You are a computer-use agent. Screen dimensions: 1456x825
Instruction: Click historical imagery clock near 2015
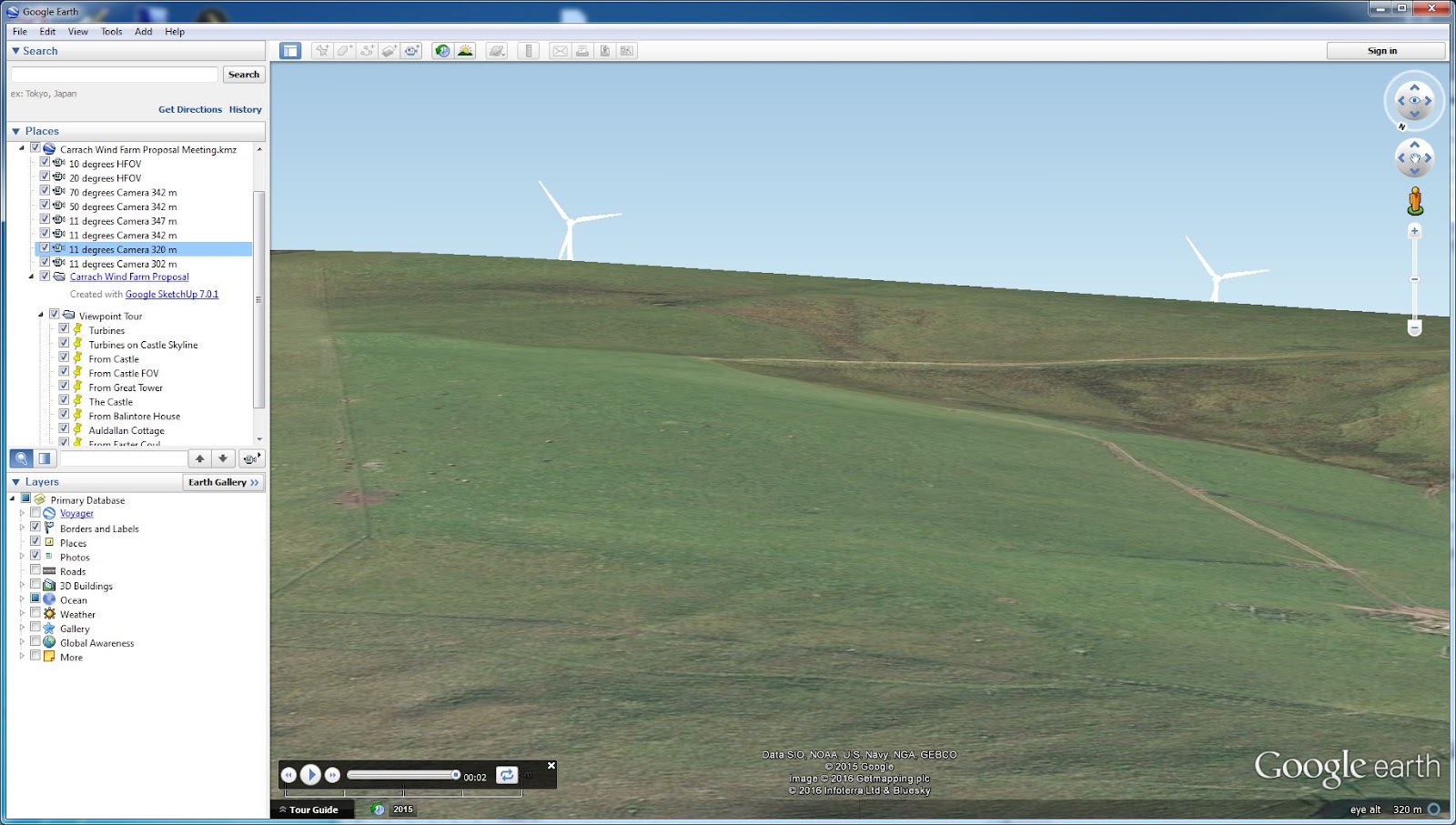coord(378,810)
